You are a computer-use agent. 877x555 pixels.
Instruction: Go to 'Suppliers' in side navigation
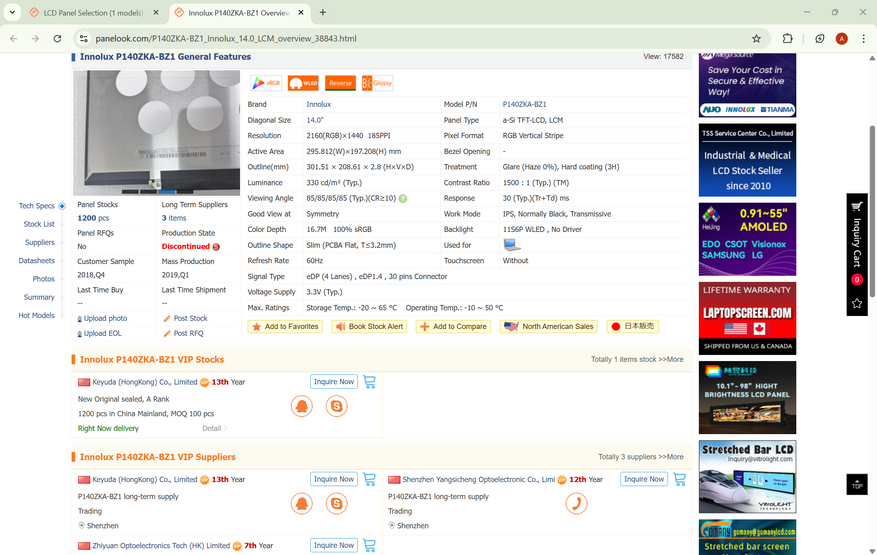click(40, 243)
